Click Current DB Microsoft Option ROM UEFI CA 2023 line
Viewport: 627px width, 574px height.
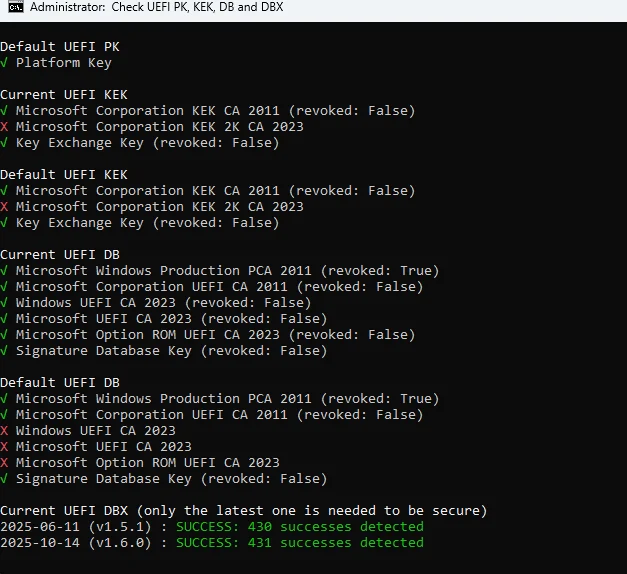click(x=208, y=335)
